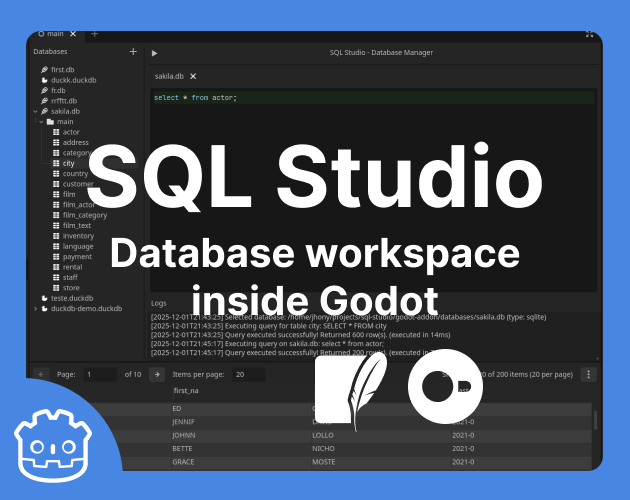Open the film_category table
This screenshot has height=500, width=630.
[85, 215]
